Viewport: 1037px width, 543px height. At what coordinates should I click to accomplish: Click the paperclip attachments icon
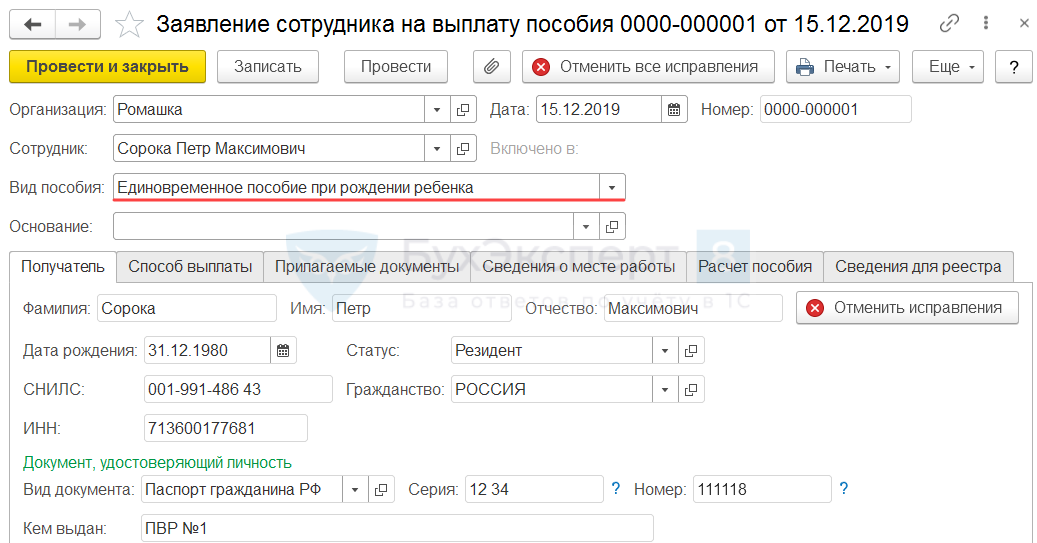click(491, 67)
